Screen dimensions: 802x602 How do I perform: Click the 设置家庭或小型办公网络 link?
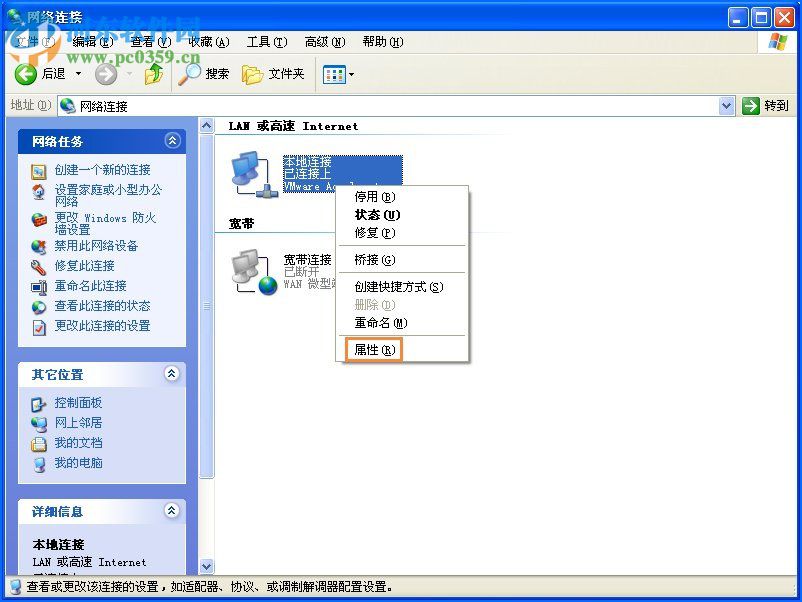[108, 195]
